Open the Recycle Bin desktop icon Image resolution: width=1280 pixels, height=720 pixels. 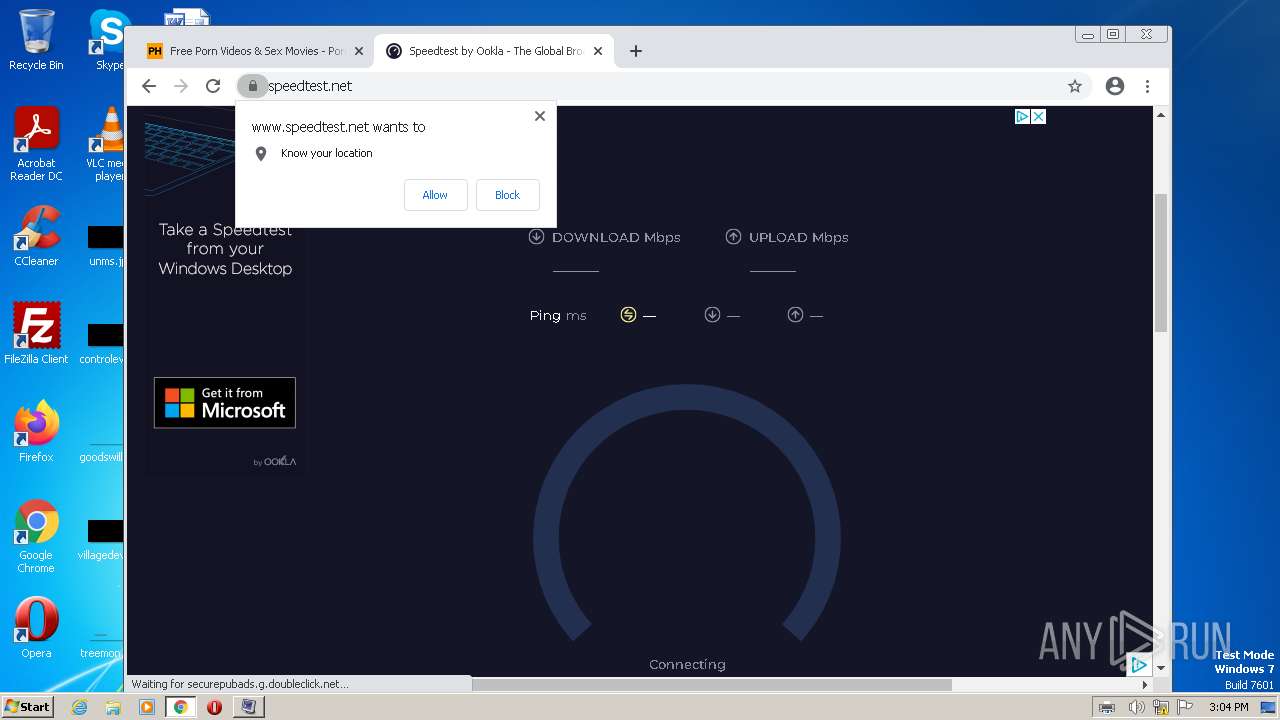36,40
